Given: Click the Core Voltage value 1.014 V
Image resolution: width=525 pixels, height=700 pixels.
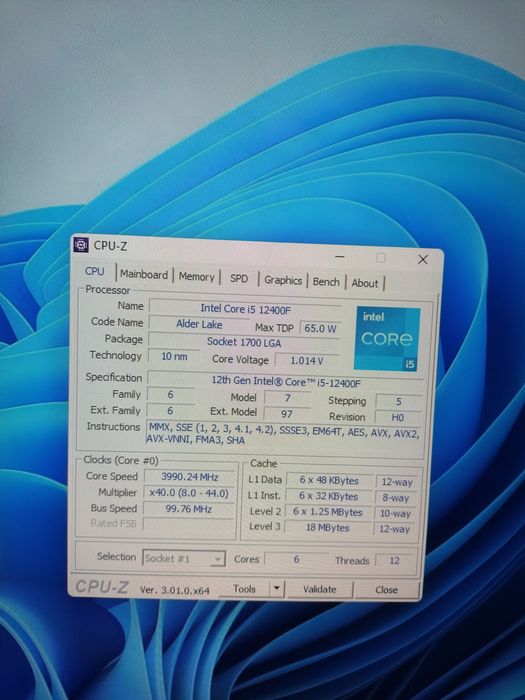Looking at the screenshot, I should point(307,360).
